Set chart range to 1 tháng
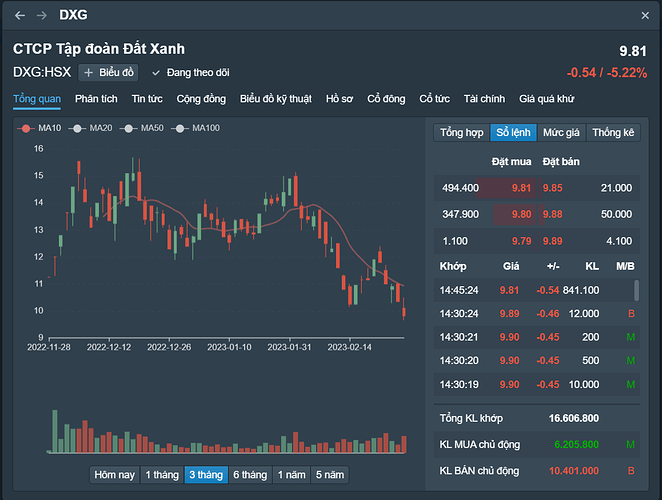The width and height of the screenshot is (662, 500). [x=162, y=475]
